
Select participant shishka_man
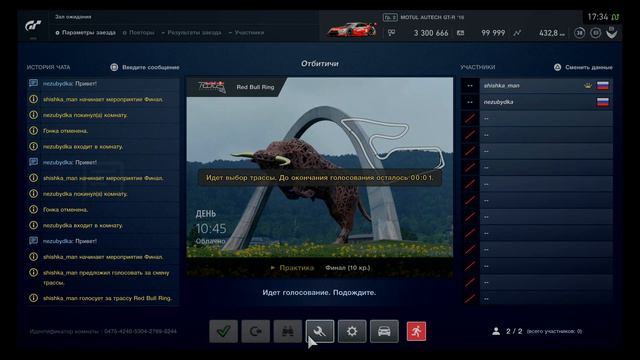point(537,85)
